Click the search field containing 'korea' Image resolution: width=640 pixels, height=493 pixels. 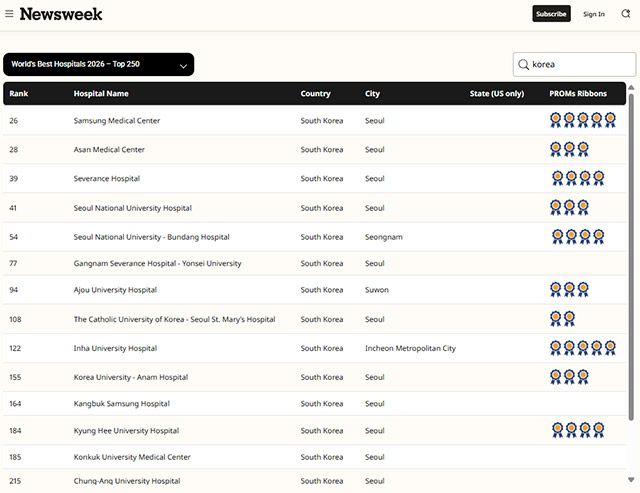[x=580, y=65]
